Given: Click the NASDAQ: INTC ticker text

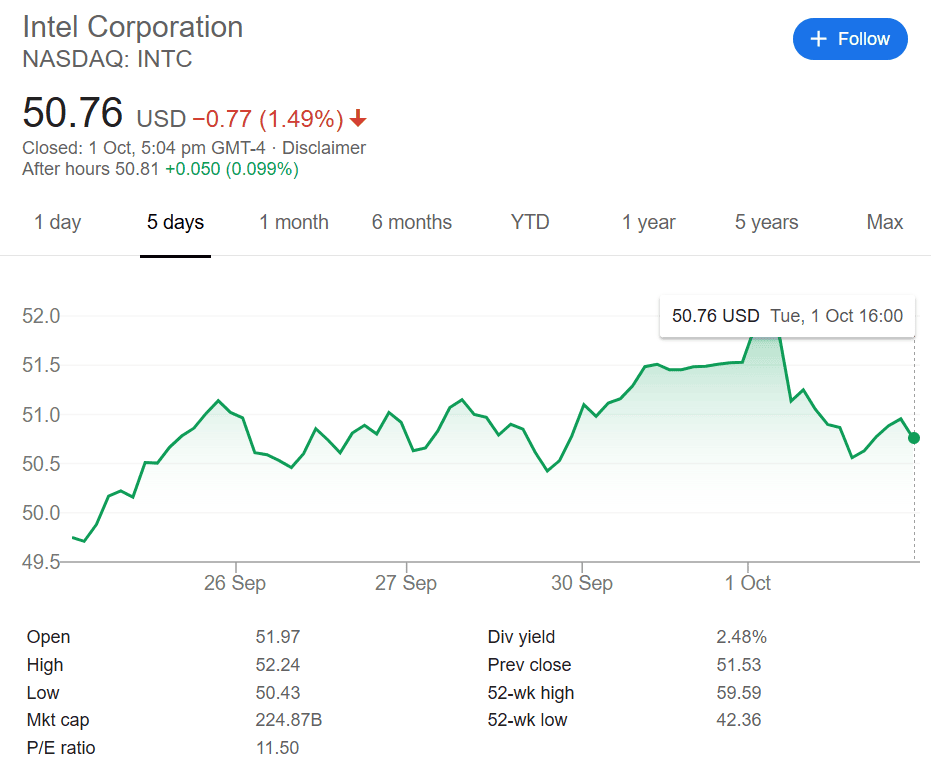Looking at the screenshot, I should [107, 59].
